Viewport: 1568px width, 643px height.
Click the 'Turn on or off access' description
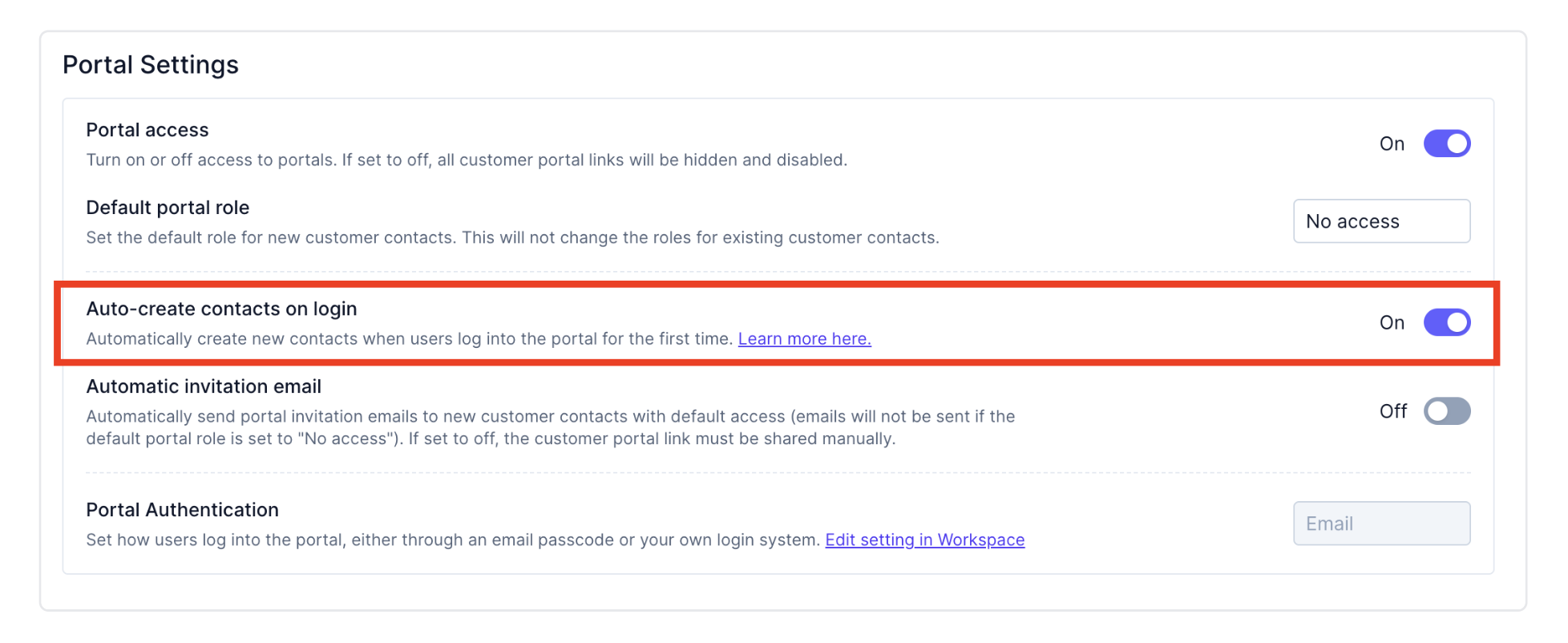[466, 160]
